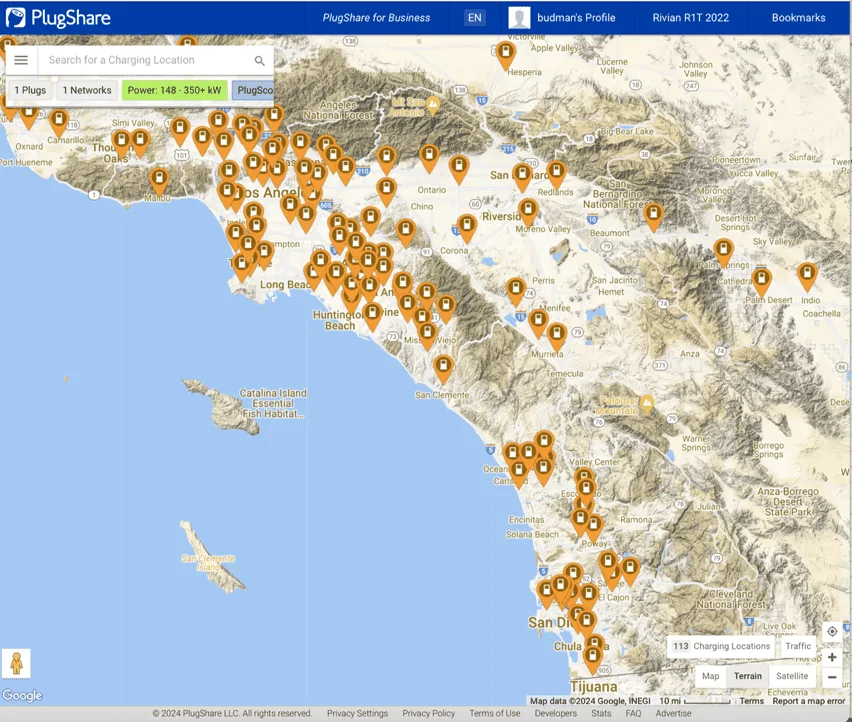Select the charger pin south of Big Bear Lake
This screenshot has height=722, width=852.
pos(653,215)
